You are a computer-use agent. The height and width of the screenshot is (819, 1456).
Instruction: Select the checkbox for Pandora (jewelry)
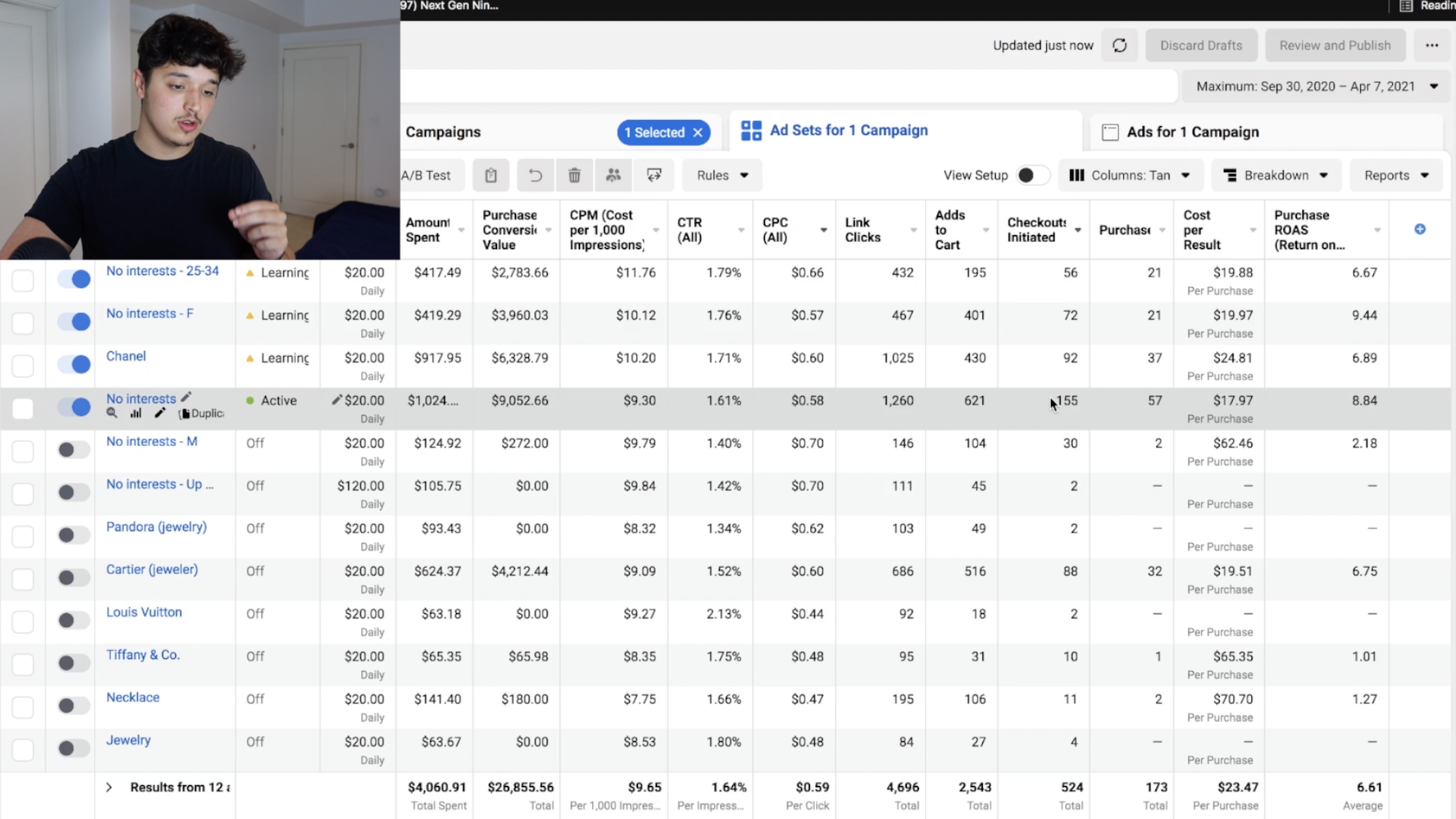tap(23, 536)
